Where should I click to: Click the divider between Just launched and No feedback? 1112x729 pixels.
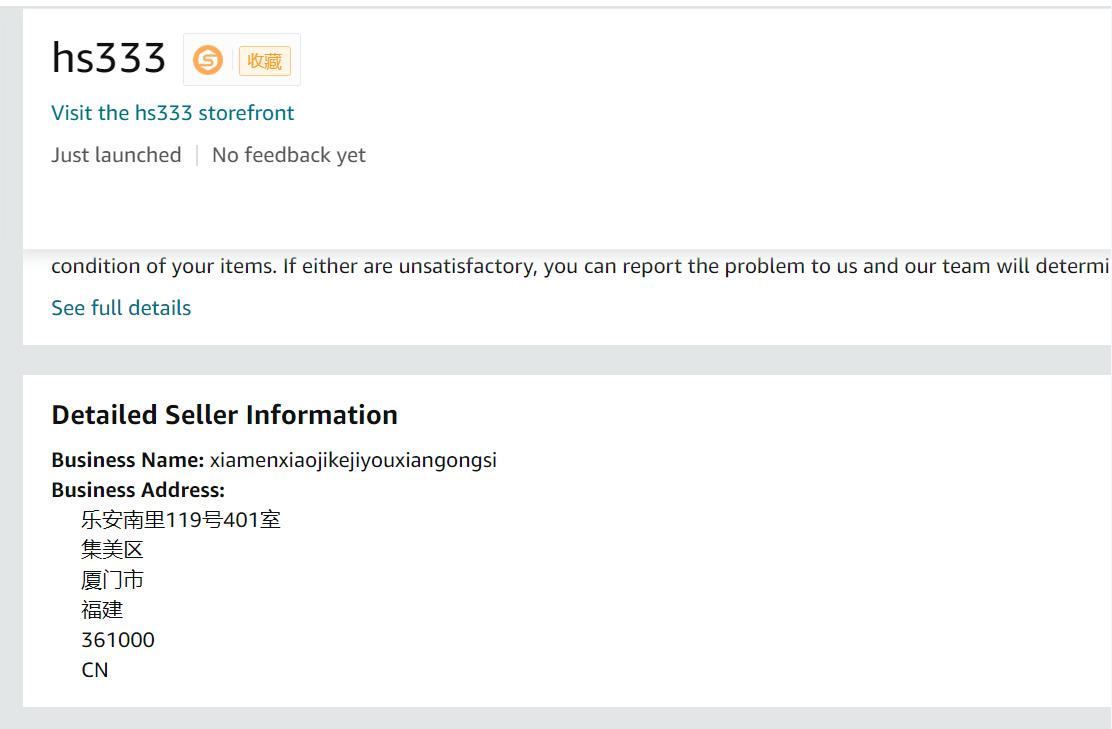point(197,155)
